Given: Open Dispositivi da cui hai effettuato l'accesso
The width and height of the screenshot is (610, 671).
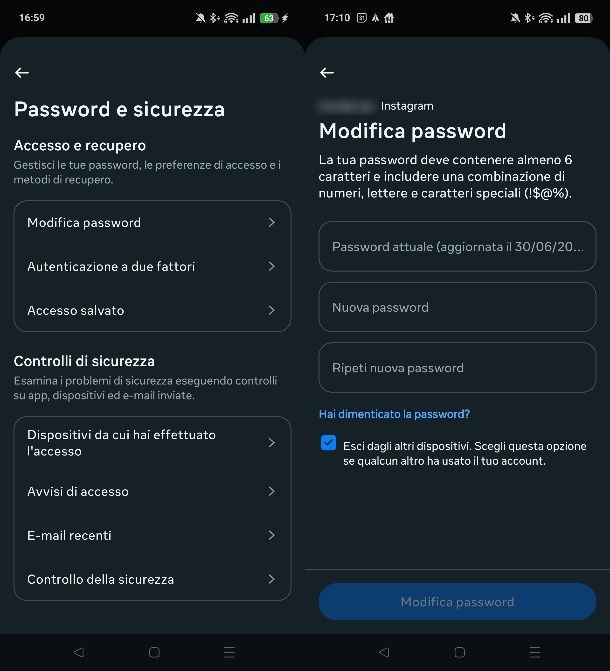Looking at the screenshot, I should [152, 443].
